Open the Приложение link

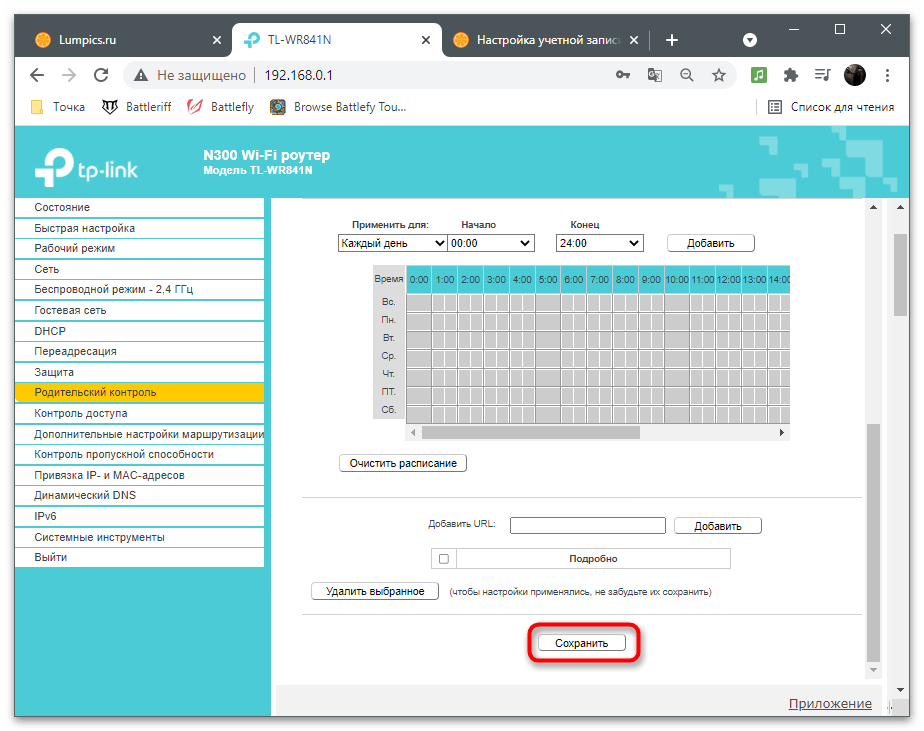click(x=830, y=703)
